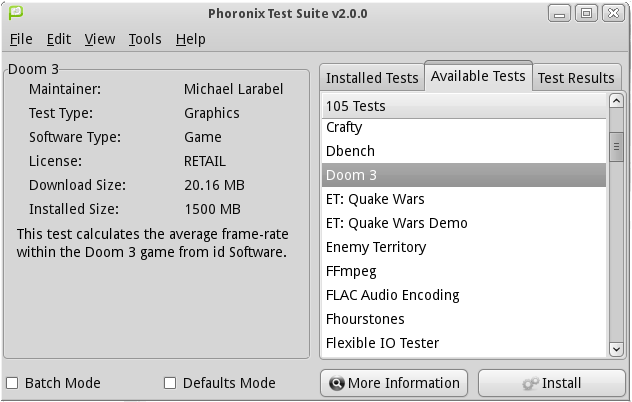Minimize the Phoronix Test Suite window
This screenshot has width=632, height=402.
pyautogui.click(x=559, y=13)
